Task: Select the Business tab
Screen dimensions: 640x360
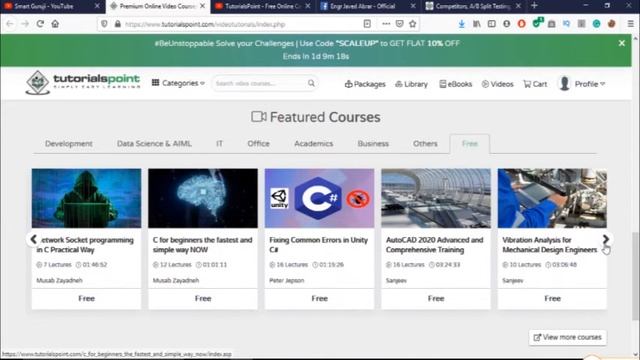Action: (373, 144)
